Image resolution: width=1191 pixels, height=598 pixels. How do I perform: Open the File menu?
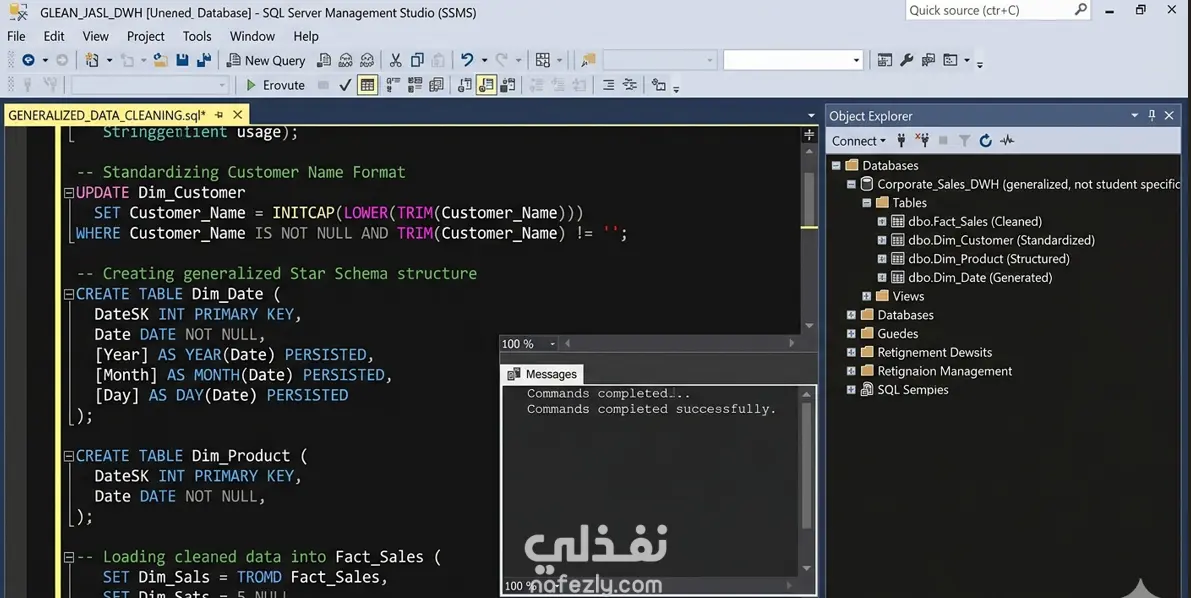click(x=16, y=36)
